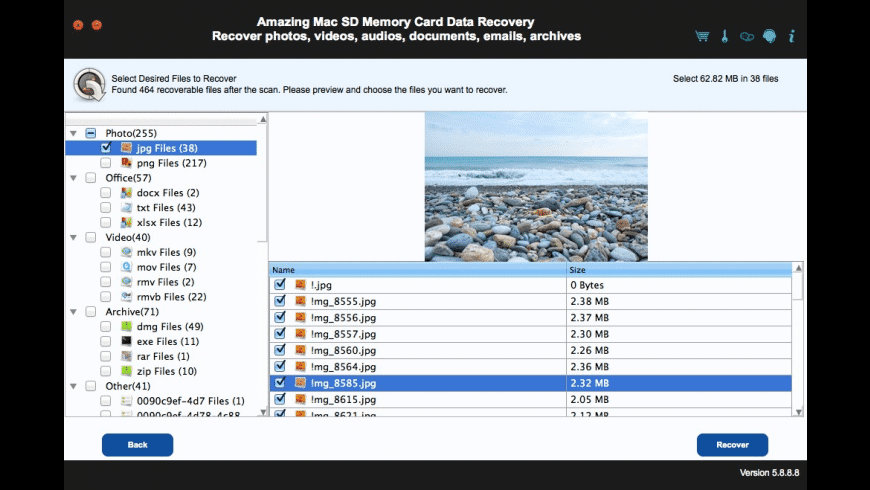
Task: Toggle the Photo(255) category checkbox
Action: (x=90, y=133)
